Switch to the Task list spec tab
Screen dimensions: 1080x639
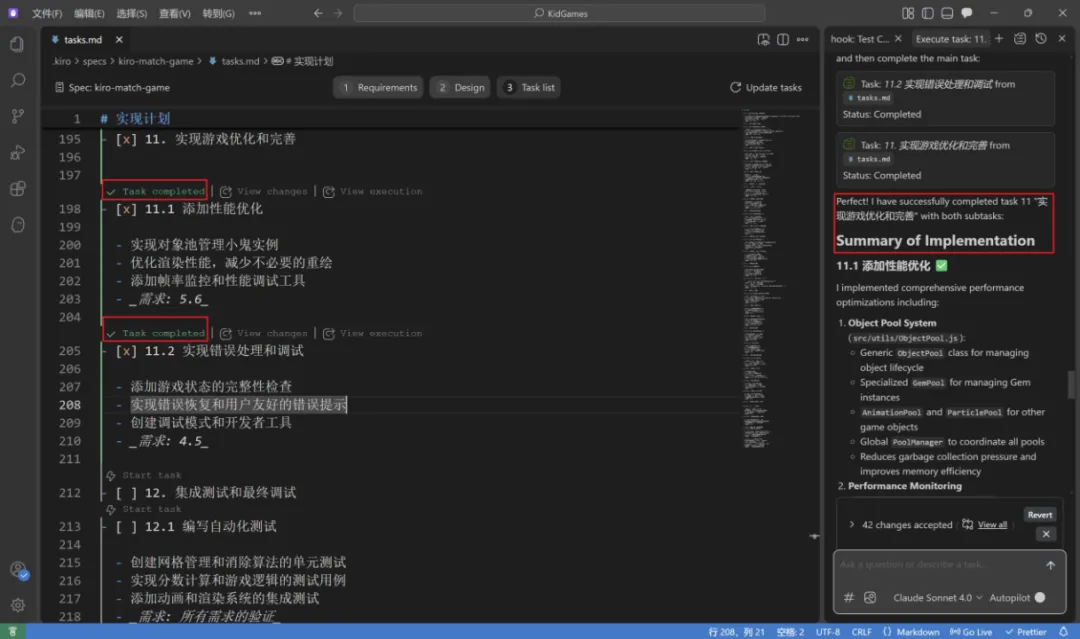pyautogui.click(x=528, y=87)
